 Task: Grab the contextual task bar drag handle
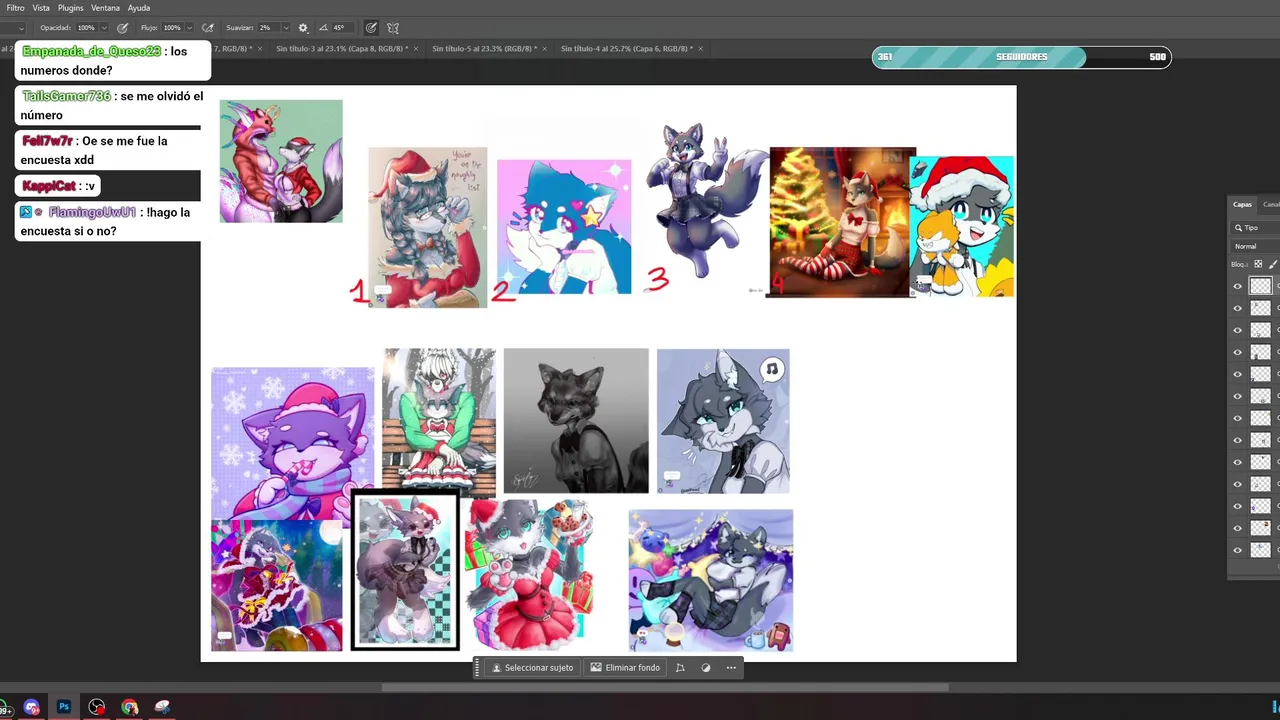coord(478,668)
